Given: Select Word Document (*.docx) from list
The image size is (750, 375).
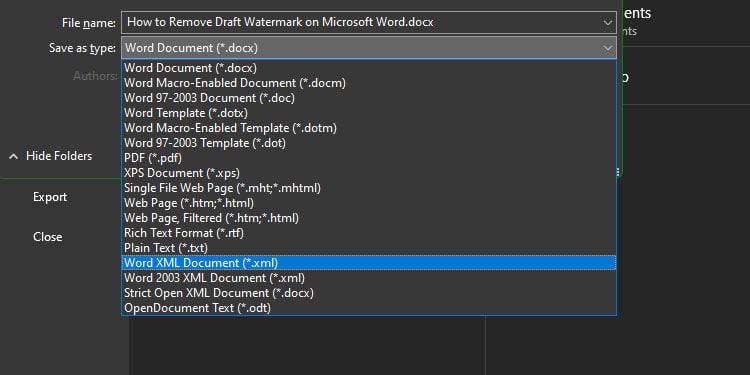Looking at the screenshot, I should point(369,68).
